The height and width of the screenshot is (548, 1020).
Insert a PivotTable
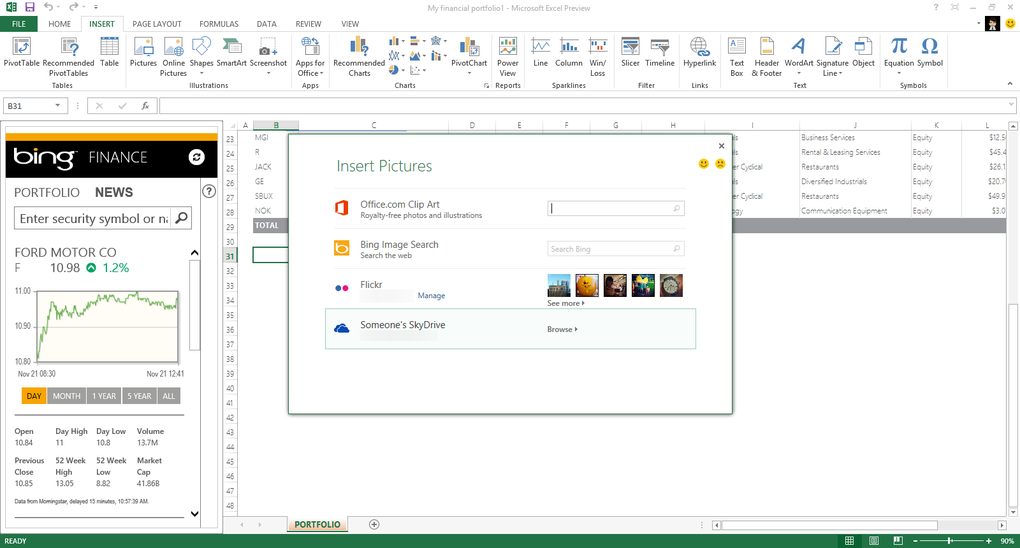coord(21,52)
